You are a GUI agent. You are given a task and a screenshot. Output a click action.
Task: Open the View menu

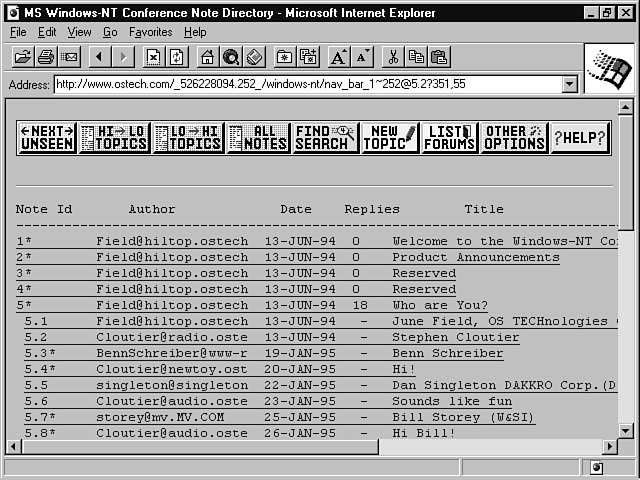tap(79, 32)
